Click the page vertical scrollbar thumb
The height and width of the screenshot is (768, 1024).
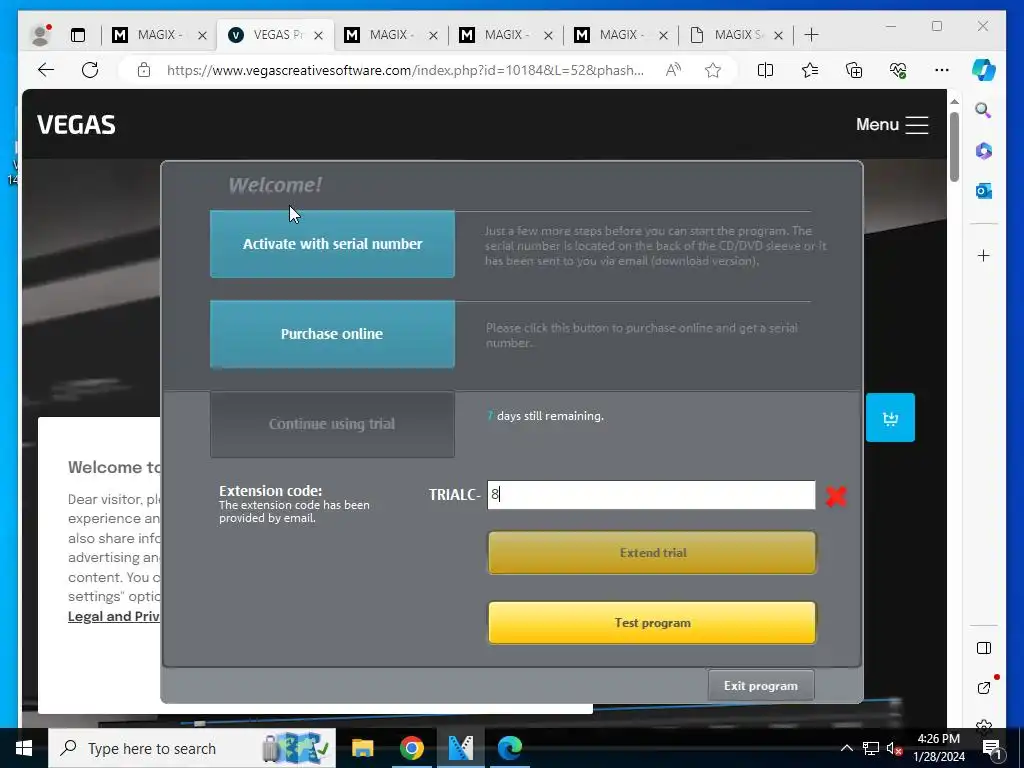click(954, 147)
